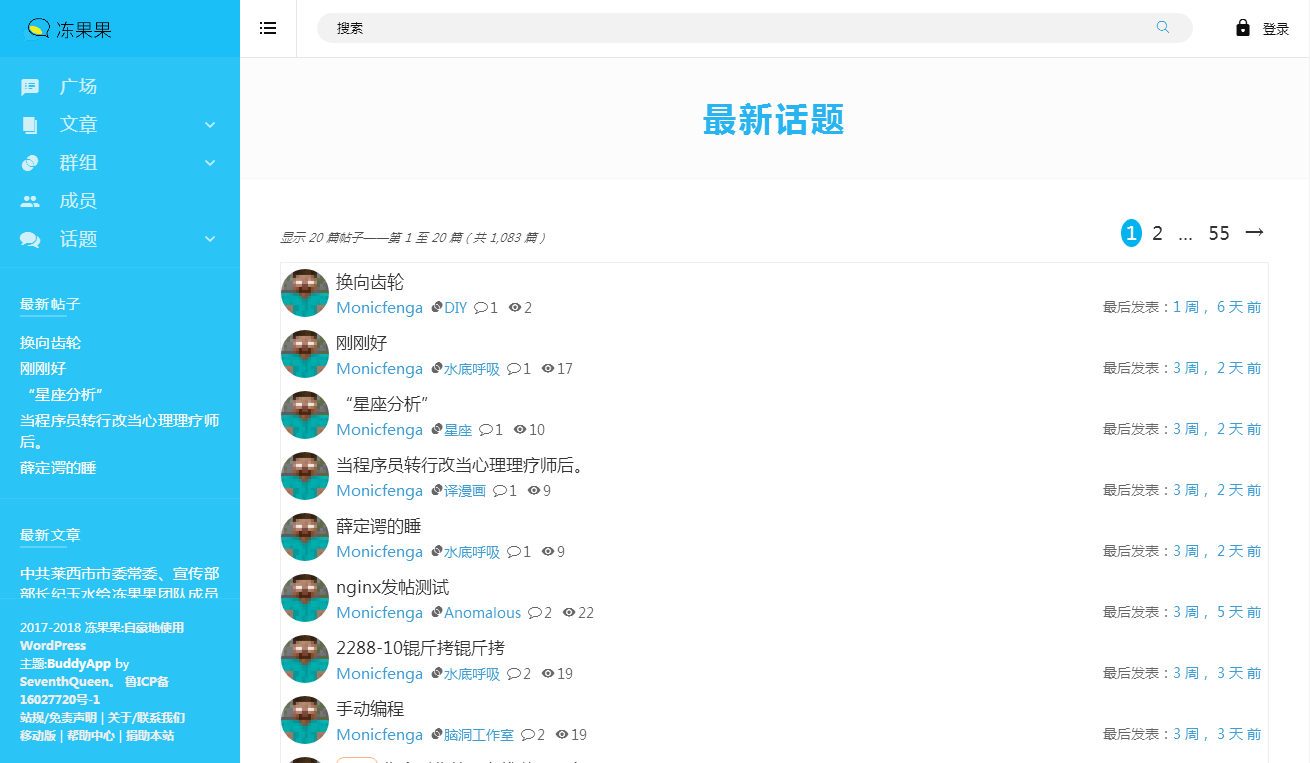Click the 话题 chat bubbles icon

coord(30,240)
